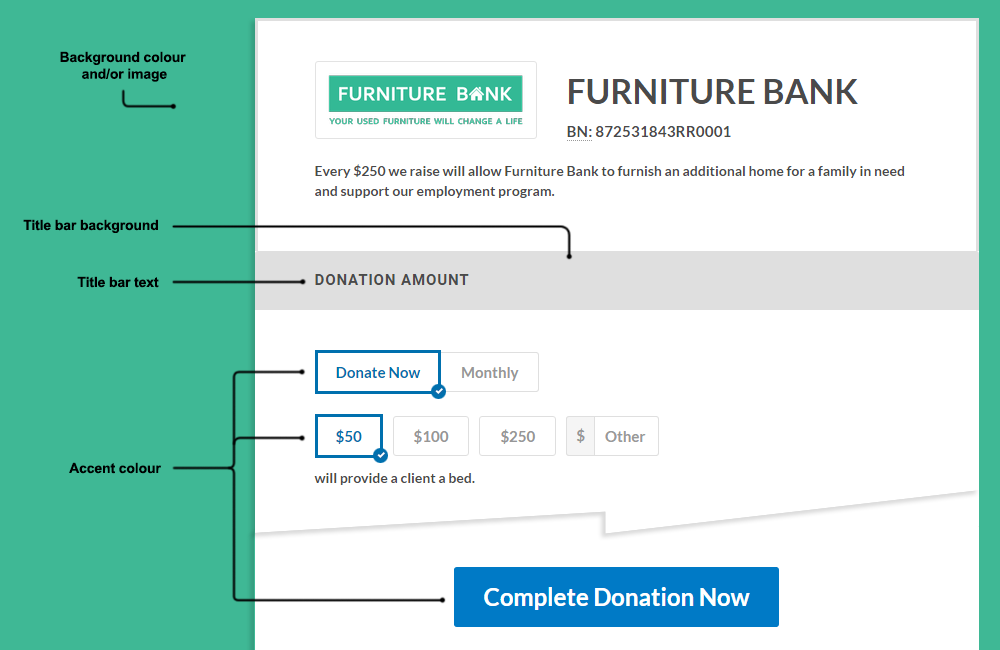The width and height of the screenshot is (1000, 650).
Task: Click the checkmark badge on Donate Now
Action: (438, 391)
